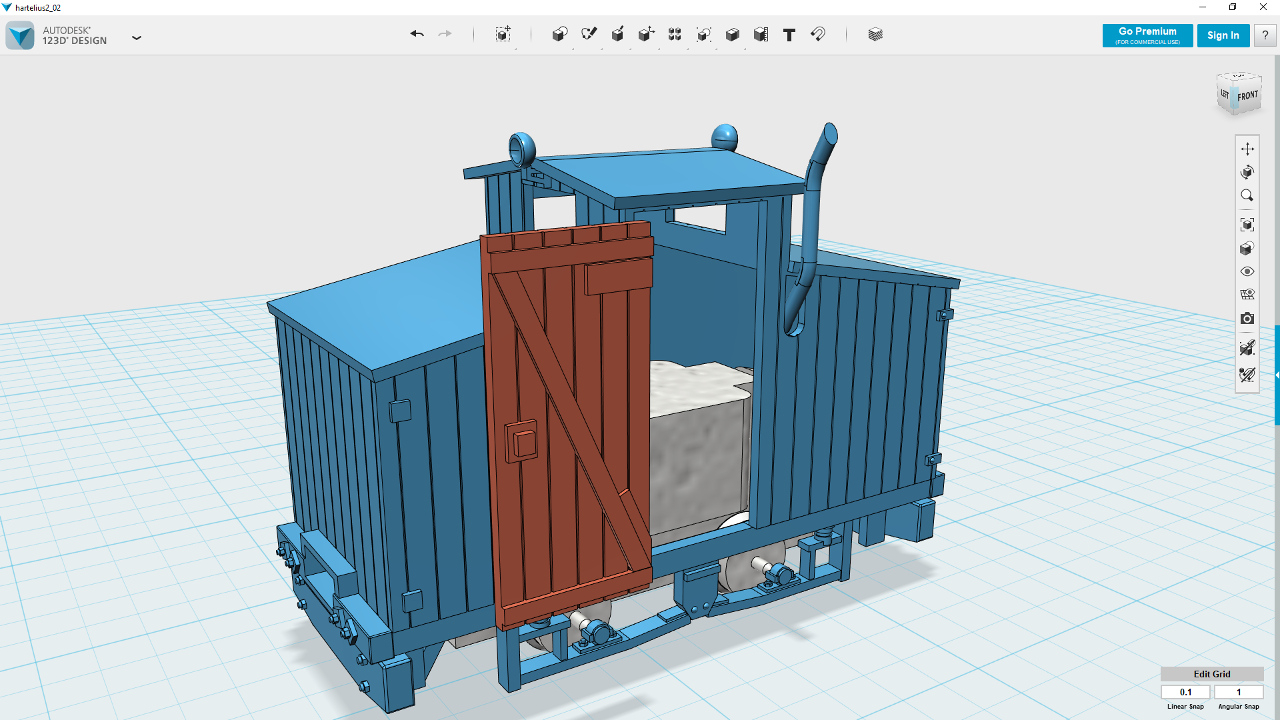Open the Material tool
This screenshot has height=720, width=1280.
(x=876, y=34)
